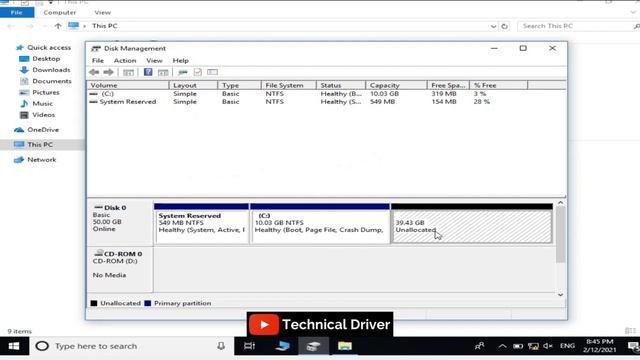Select View tab in File Explorer ribbon

(102, 12)
